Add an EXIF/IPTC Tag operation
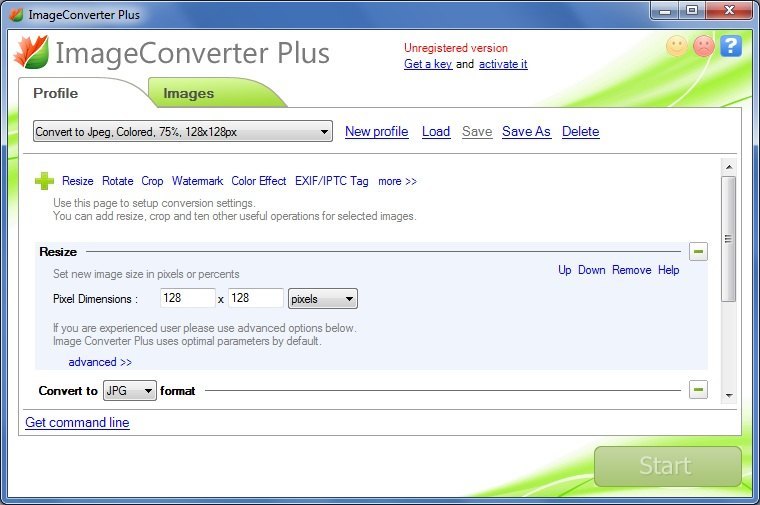This screenshot has width=760, height=505. (332, 181)
